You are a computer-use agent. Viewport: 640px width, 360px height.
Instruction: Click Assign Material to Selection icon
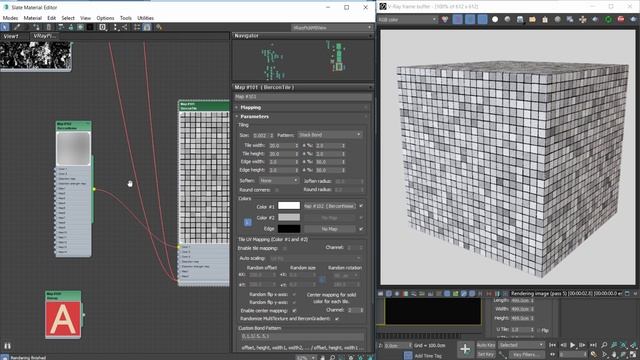click(36, 27)
